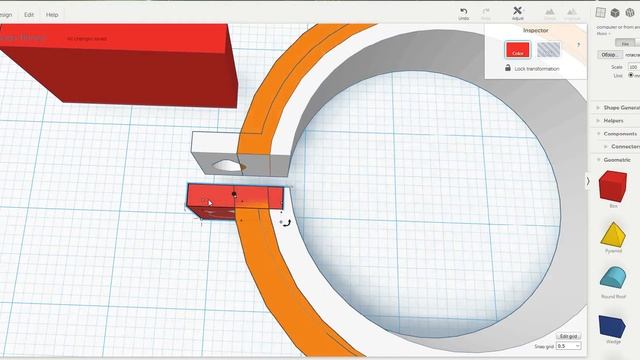The image size is (640, 360).
Task: Select the red Color swatch in Inspector
Action: coord(518,50)
